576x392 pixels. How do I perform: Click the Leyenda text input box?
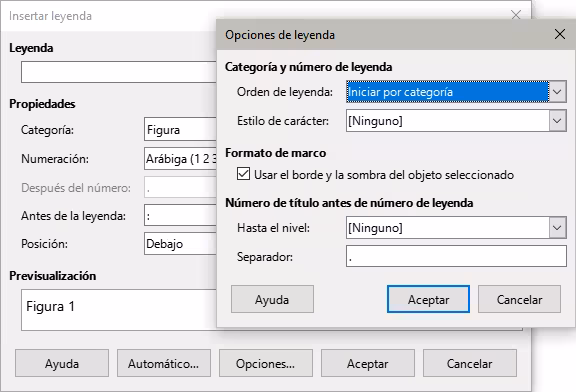[119, 72]
